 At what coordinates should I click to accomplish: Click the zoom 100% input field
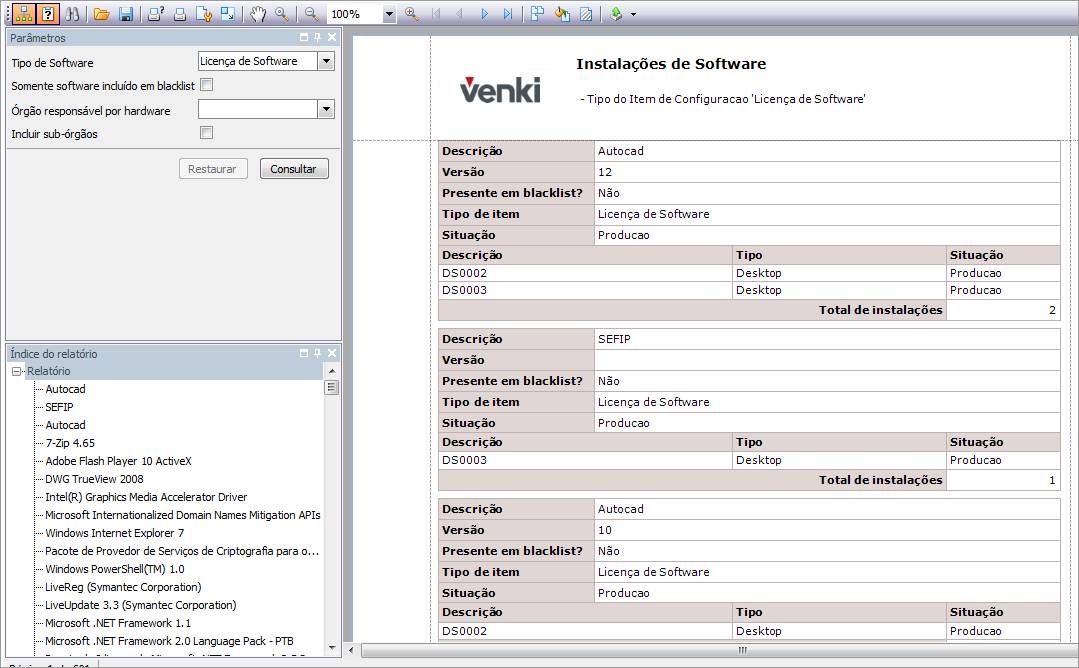354,14
